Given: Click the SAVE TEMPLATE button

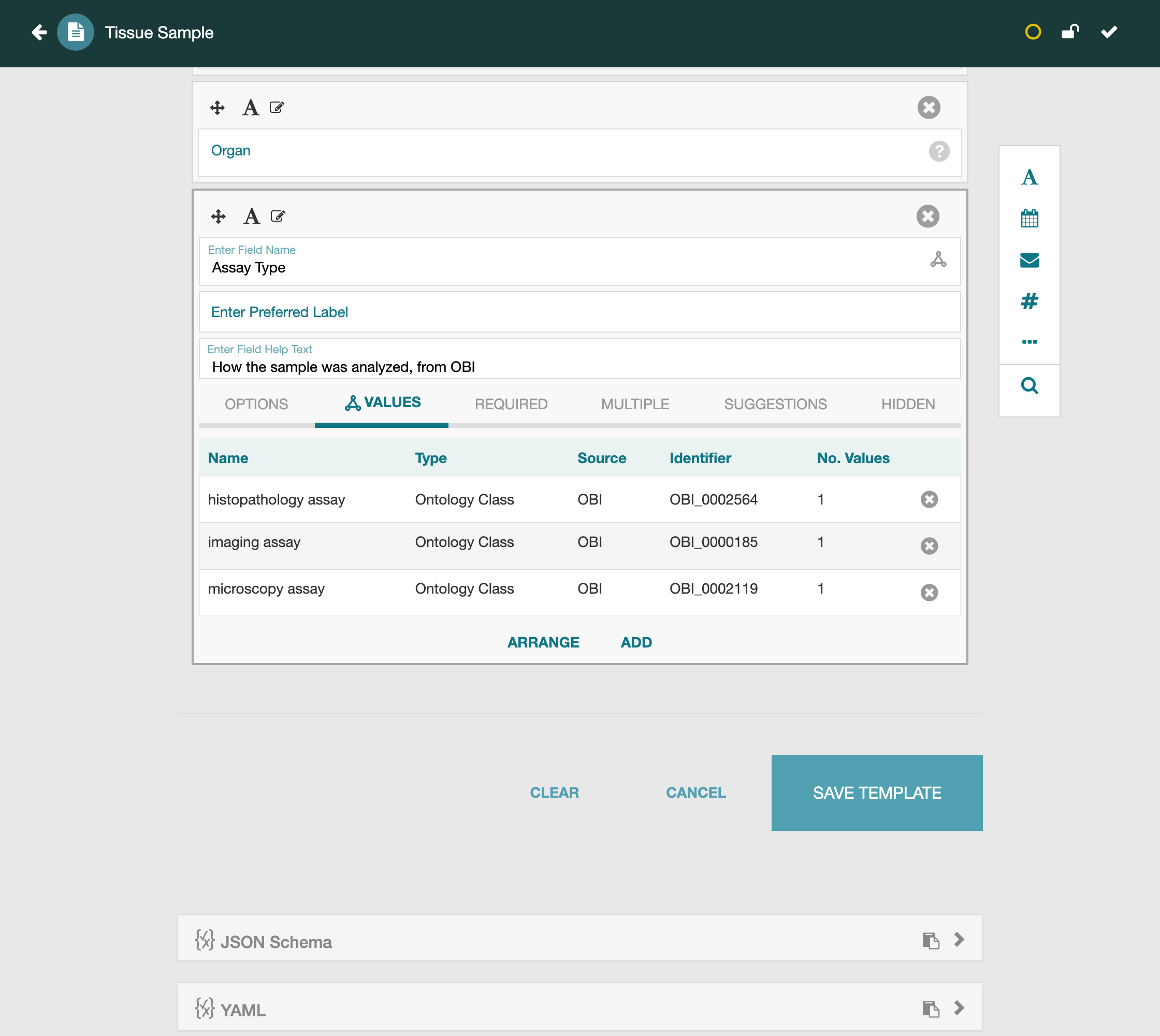Looking at the screenshot, I should pyautogui.click(x=877, y=793).
